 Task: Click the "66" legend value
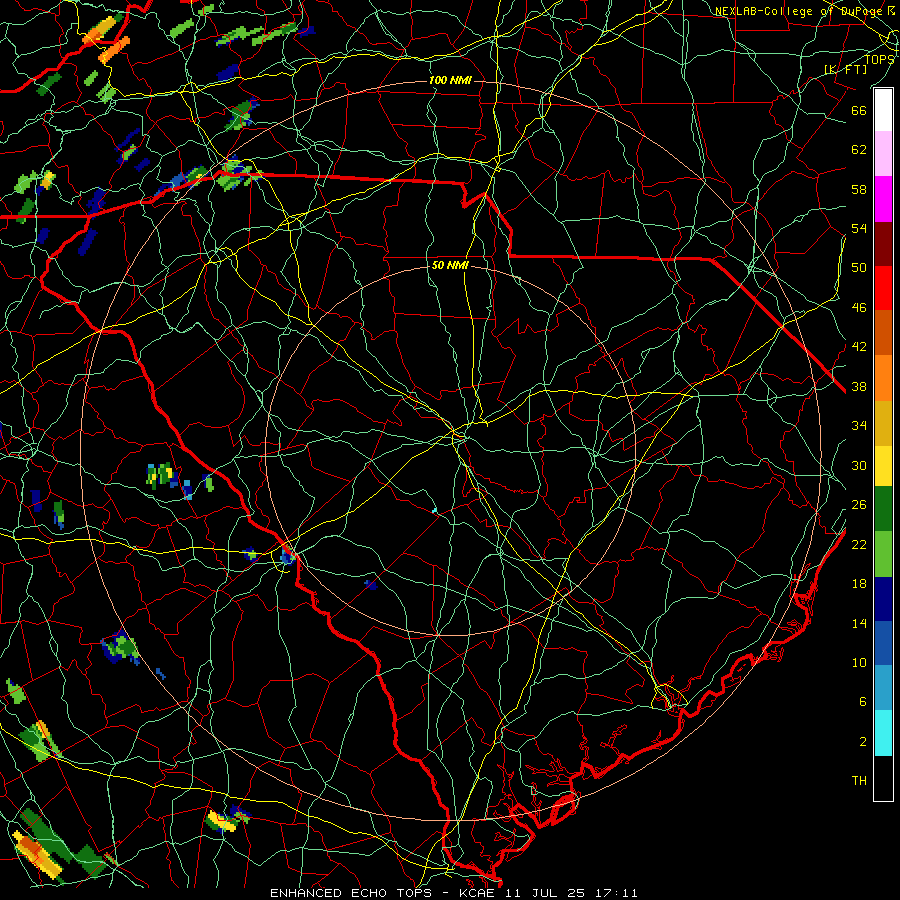[859, 110]
